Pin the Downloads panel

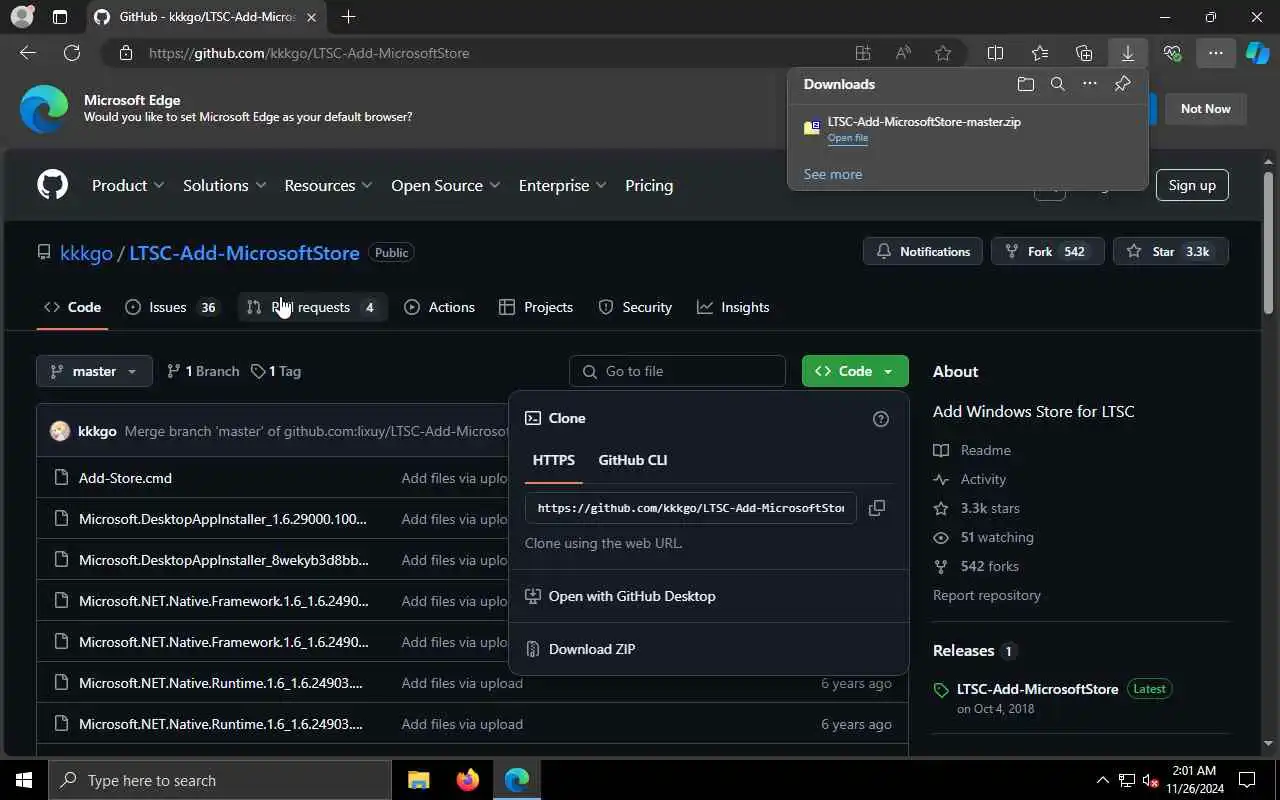1122,84
